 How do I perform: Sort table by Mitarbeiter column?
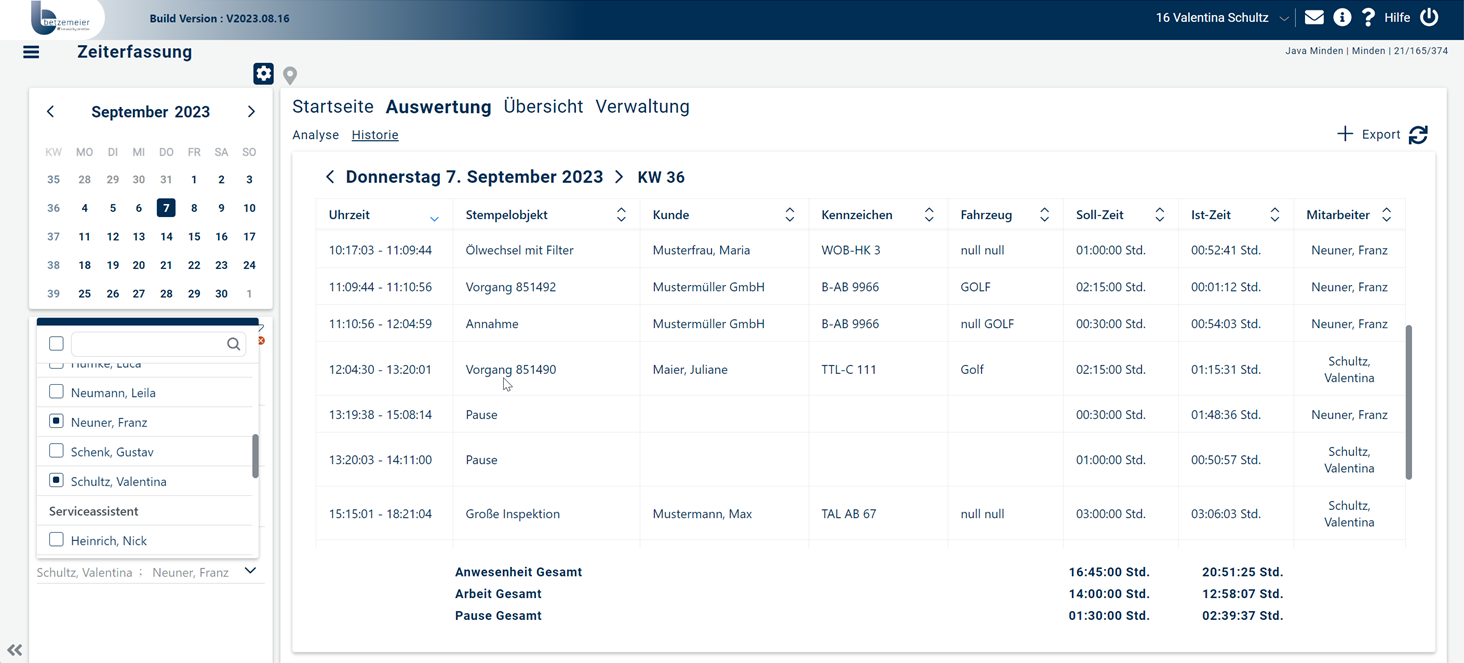1387,215
